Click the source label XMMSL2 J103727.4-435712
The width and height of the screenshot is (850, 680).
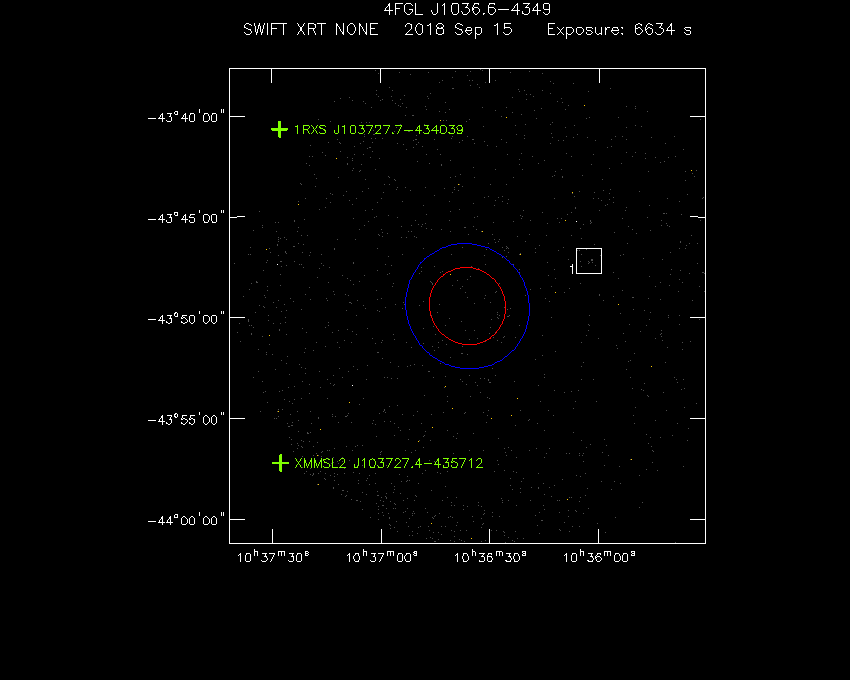[x=389, y=463]
